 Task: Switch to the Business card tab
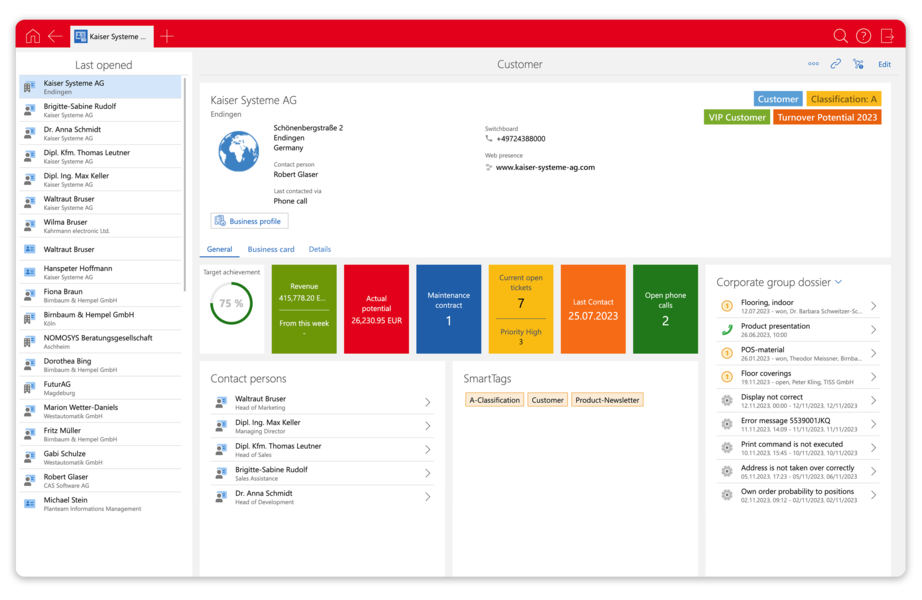pos(271,249)
